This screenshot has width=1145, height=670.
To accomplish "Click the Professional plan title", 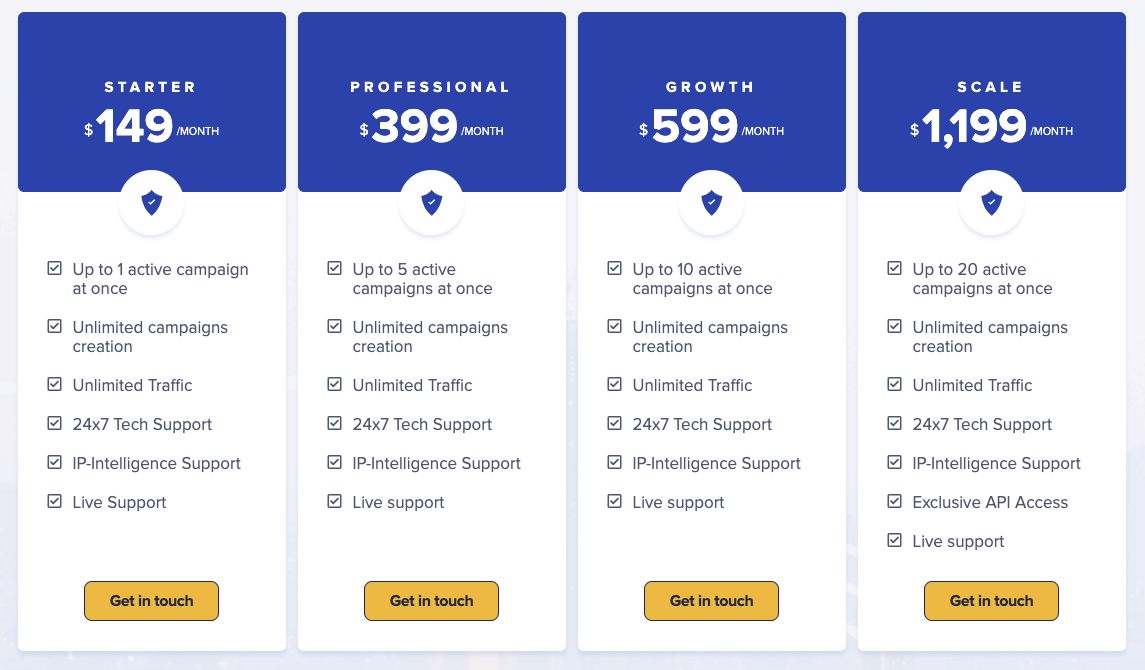I will [431, 87].
